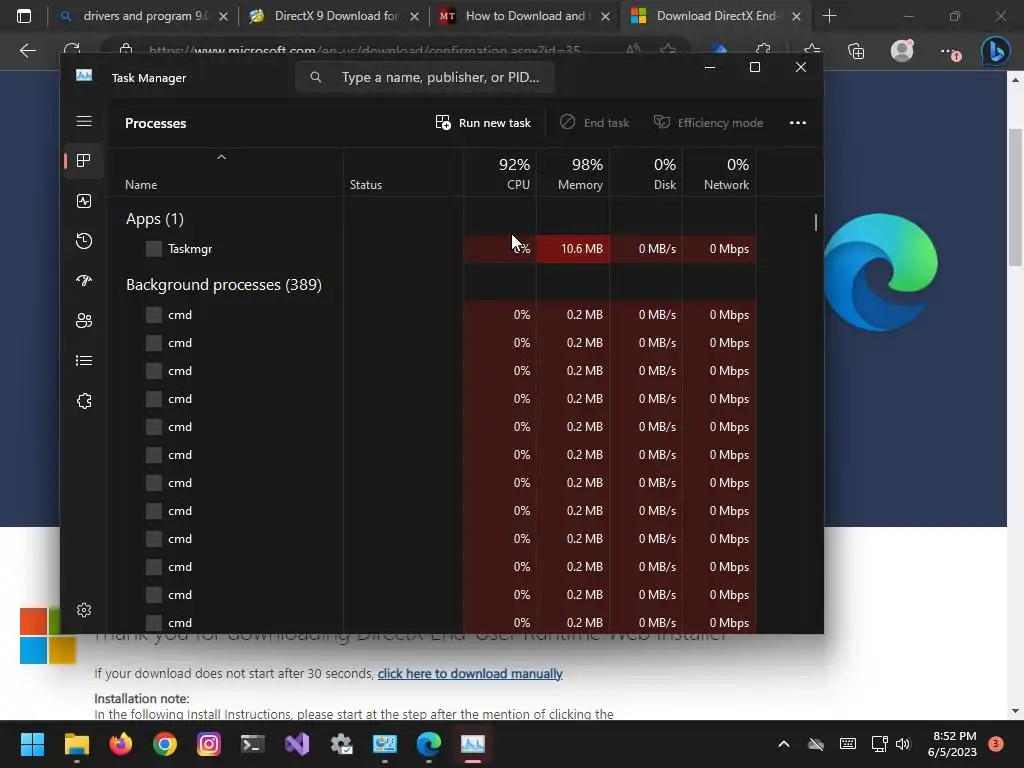1024x768 pixels.
Task: Close the Download DirectX End-User tab
Action: click(796, 16)
